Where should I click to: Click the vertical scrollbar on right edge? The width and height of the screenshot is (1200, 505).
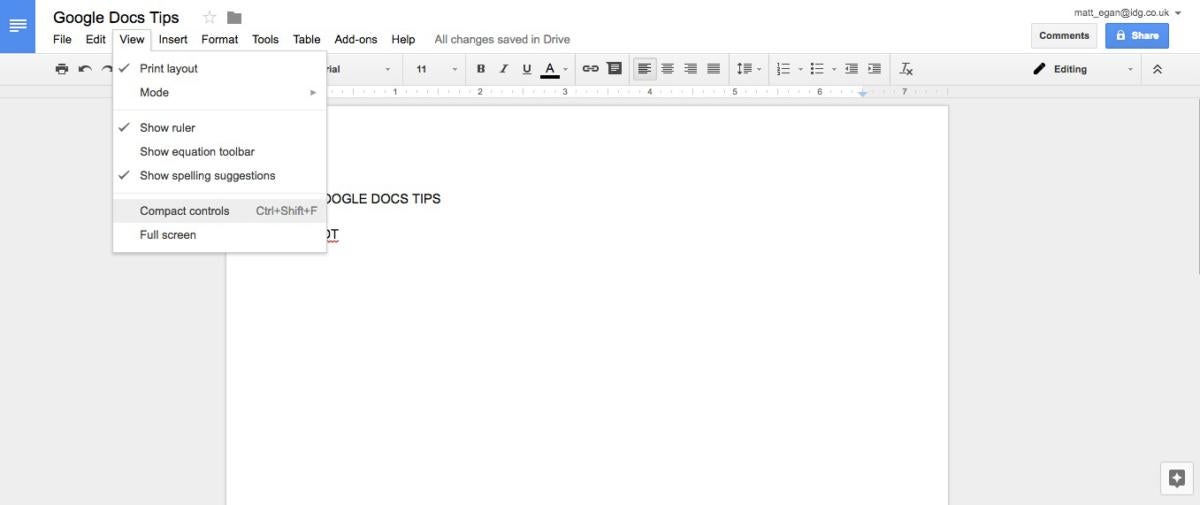[x=1196, y=185]
